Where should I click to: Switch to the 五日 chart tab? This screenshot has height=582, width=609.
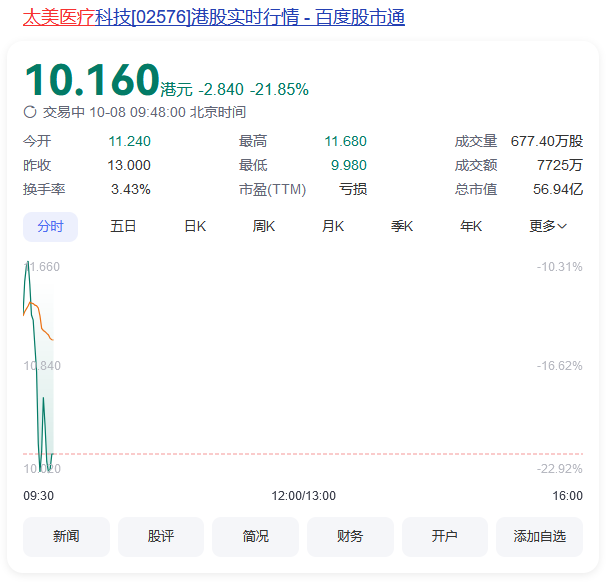coord(123,226)
